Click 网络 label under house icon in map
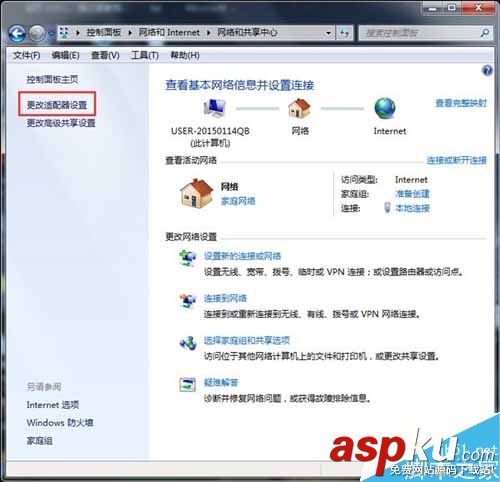 pyautogui.click(x=300, y=131)
